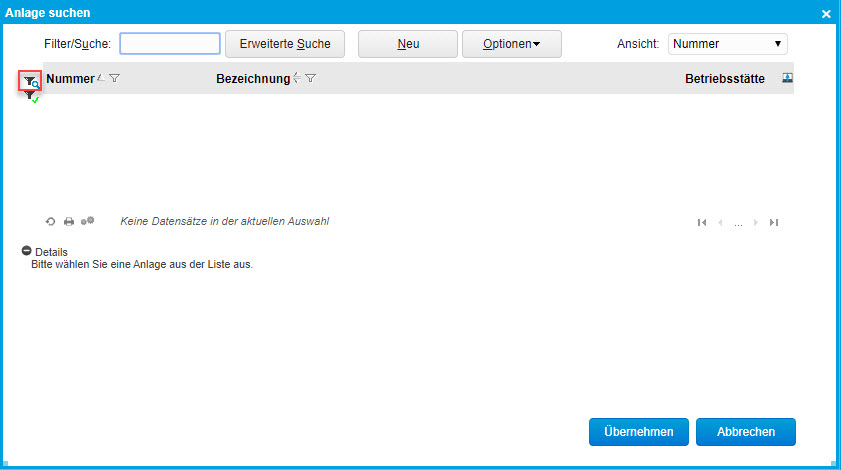Click the Betriebsstätte column header
Image resolution: width=841 pixels, height=470 pixels.
coord(725,79)
